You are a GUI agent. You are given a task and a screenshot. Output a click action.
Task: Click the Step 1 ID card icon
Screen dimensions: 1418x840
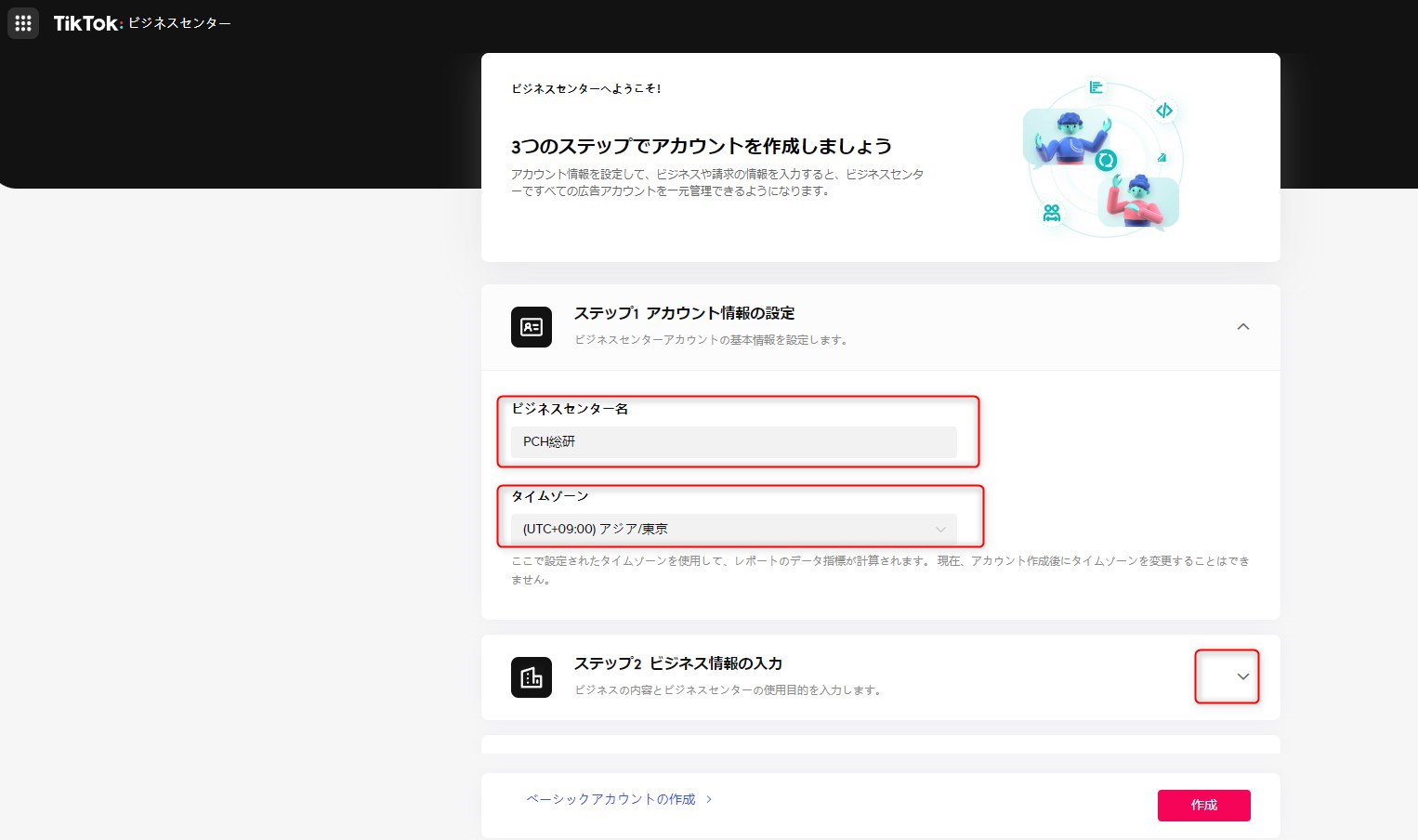pos(532,327)
